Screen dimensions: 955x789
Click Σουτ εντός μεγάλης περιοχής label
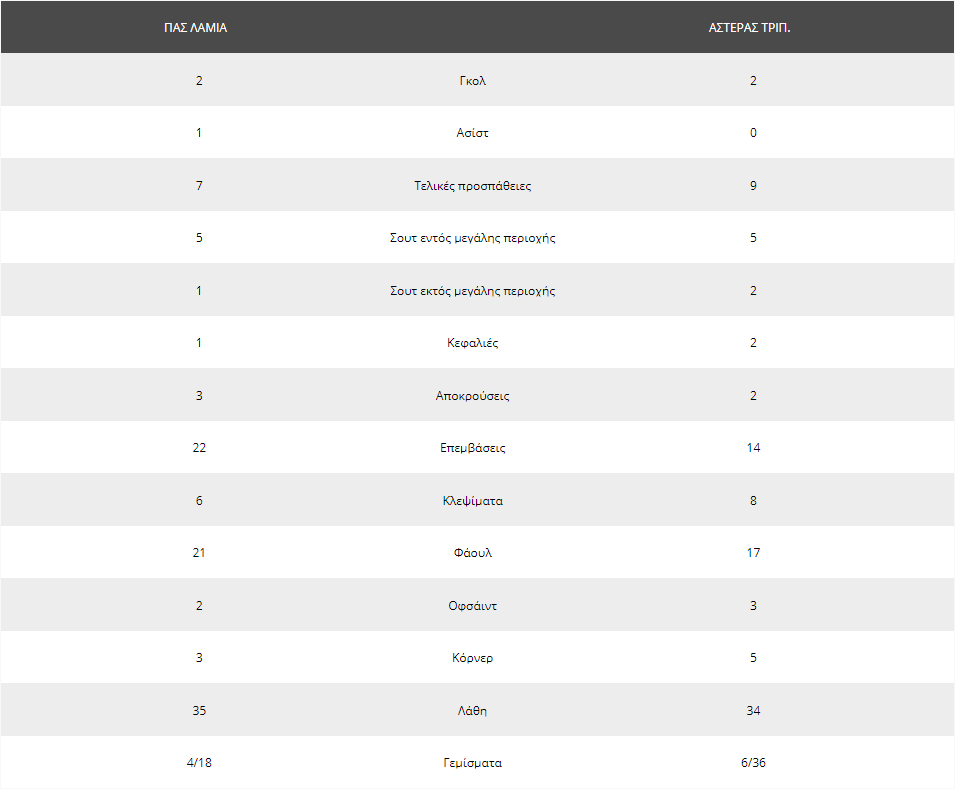(x=473, y=238)
